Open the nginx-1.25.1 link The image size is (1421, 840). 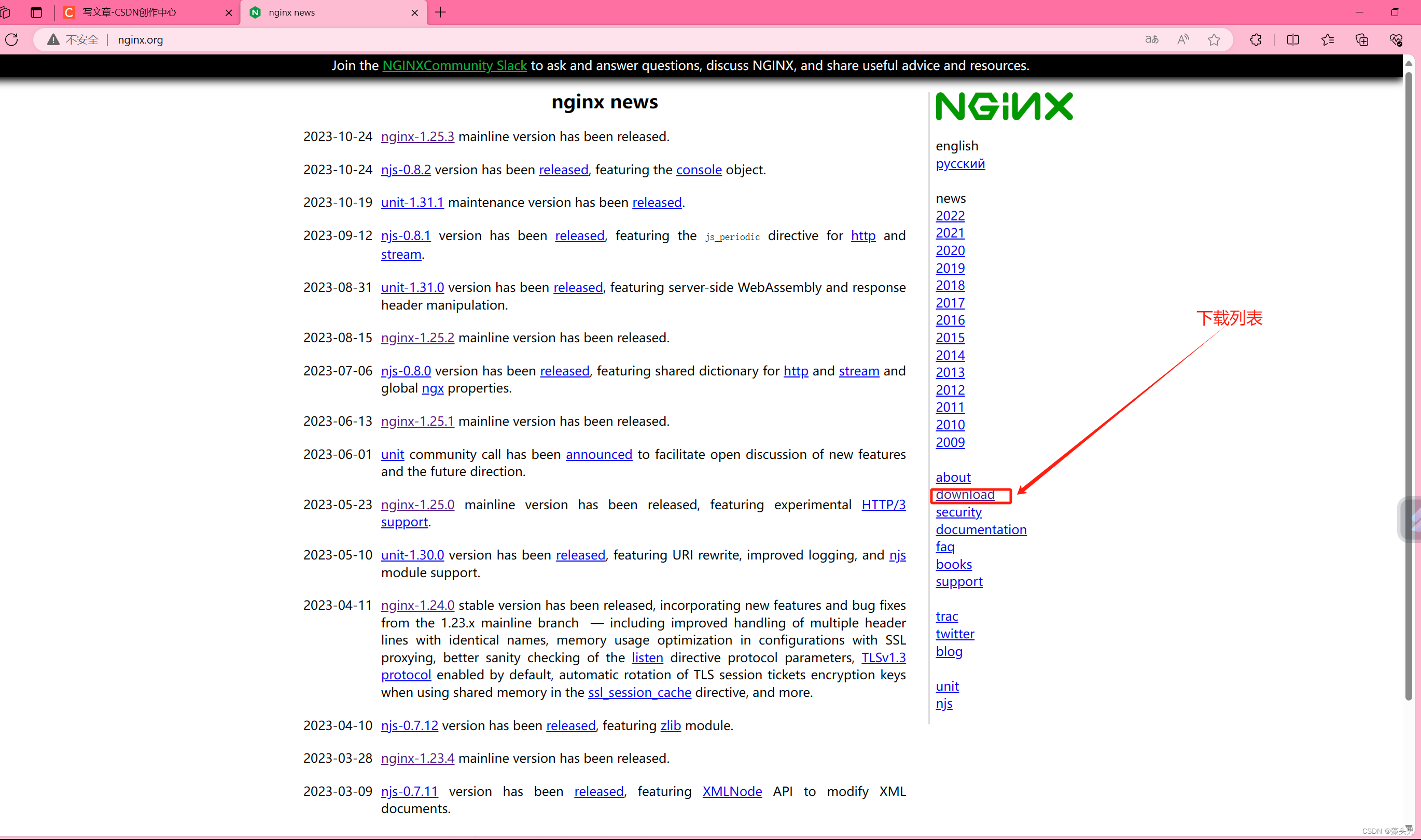417,422
